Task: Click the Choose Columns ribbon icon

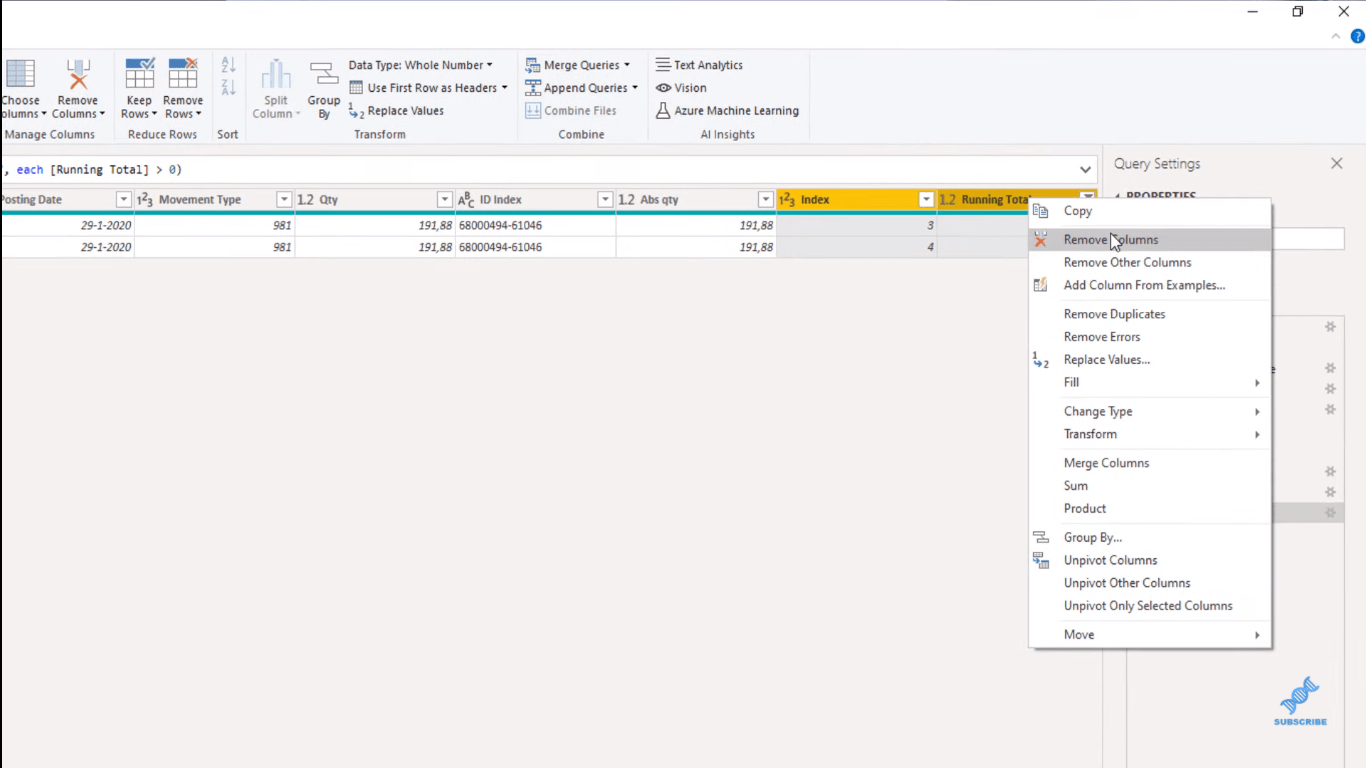Action: coord(20,75)
